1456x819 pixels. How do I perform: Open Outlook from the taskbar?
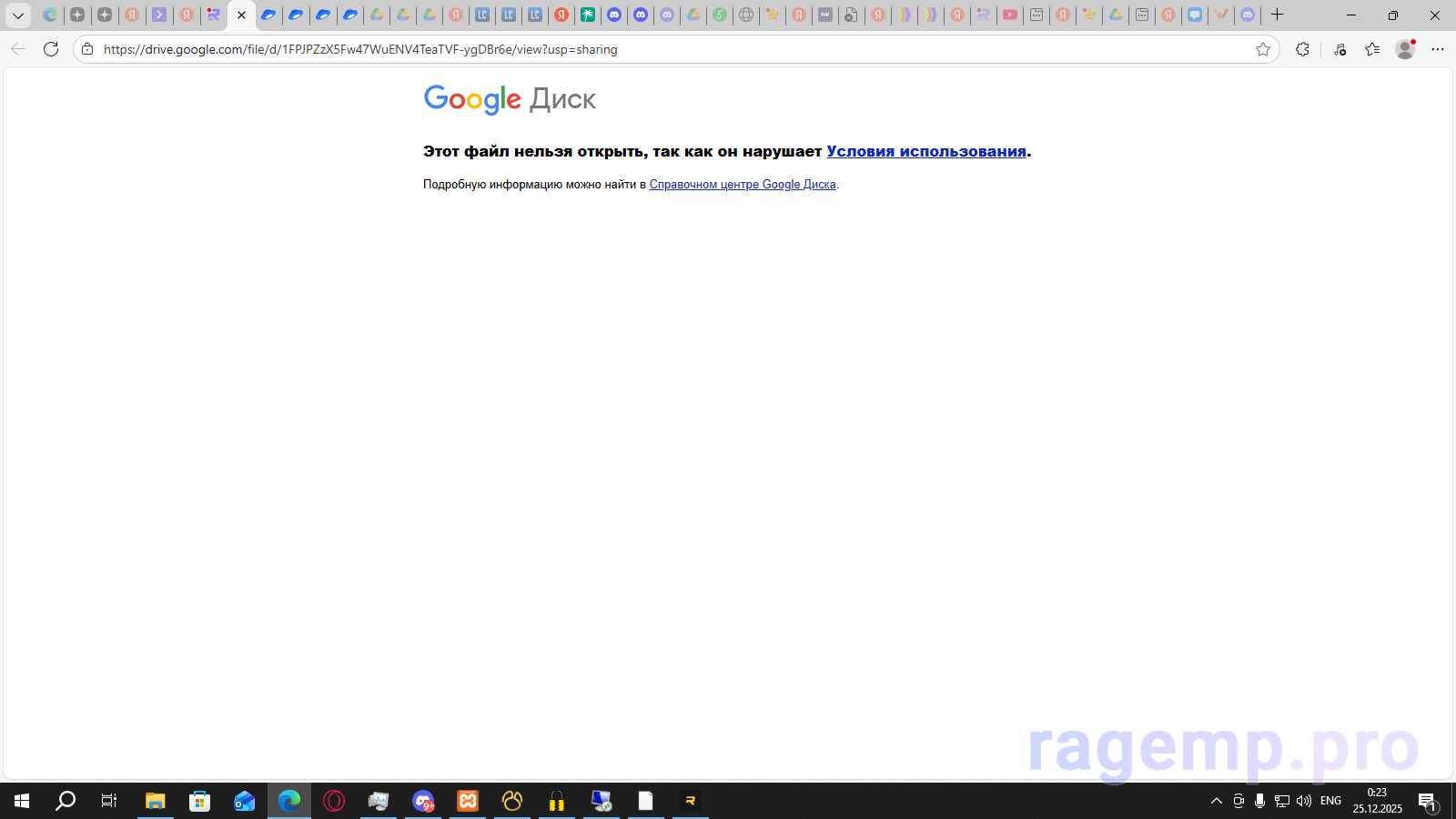[x=244, y=802]
